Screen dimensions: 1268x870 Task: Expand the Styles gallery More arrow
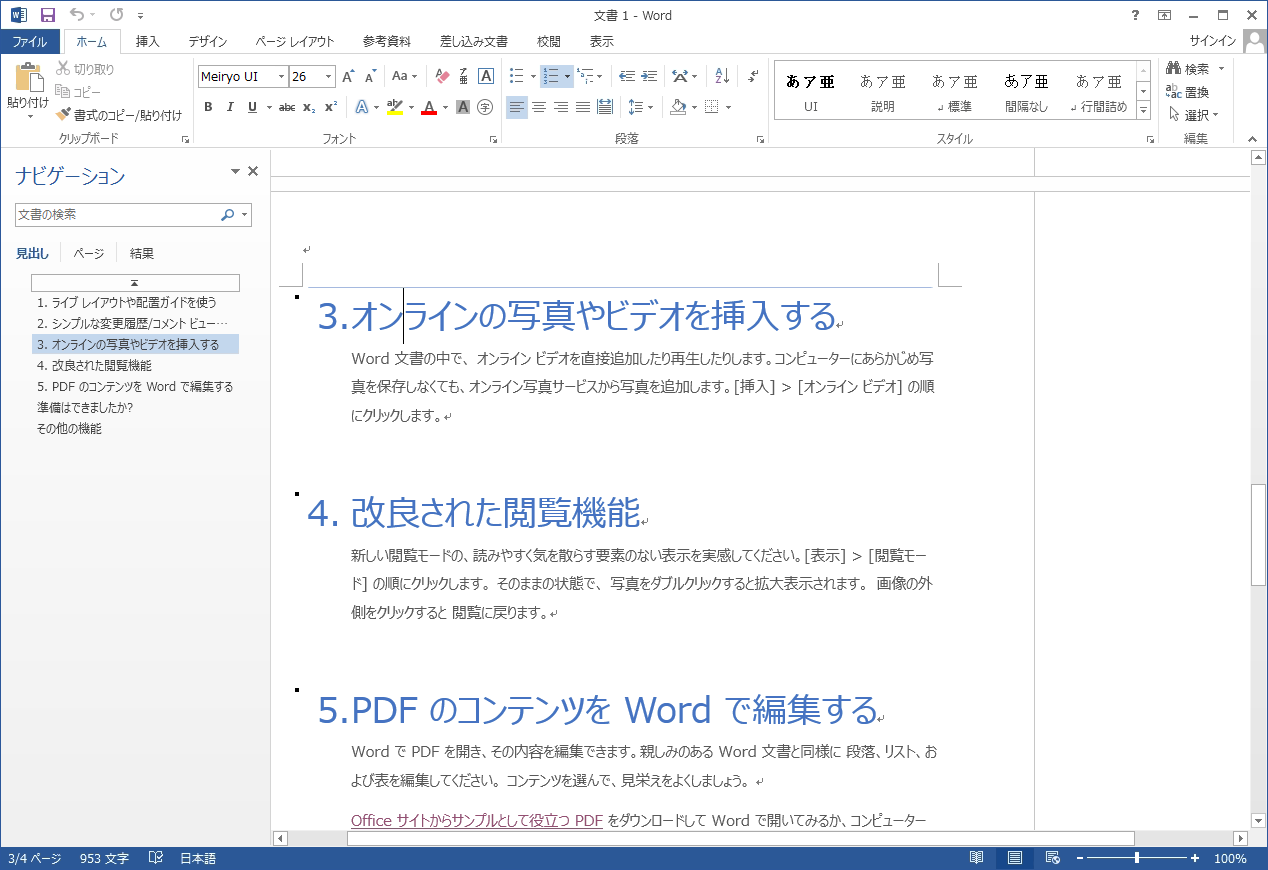click(1143, 109)
